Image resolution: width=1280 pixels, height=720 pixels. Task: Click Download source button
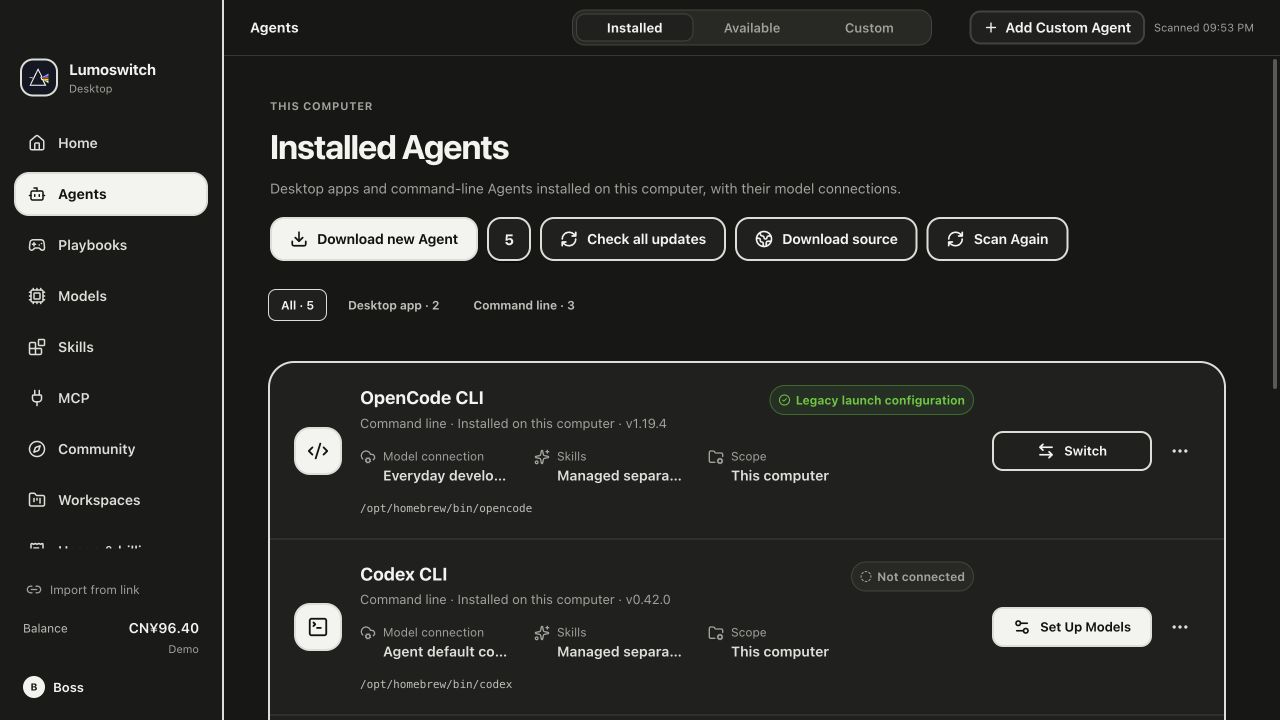[826, 239]
